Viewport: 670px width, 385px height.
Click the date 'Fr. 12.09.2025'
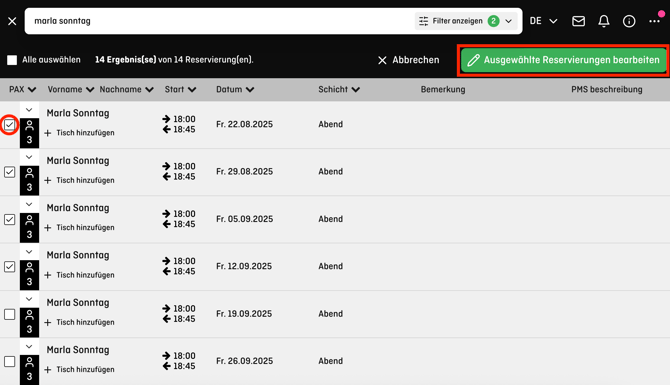click(x=244, y=266)
